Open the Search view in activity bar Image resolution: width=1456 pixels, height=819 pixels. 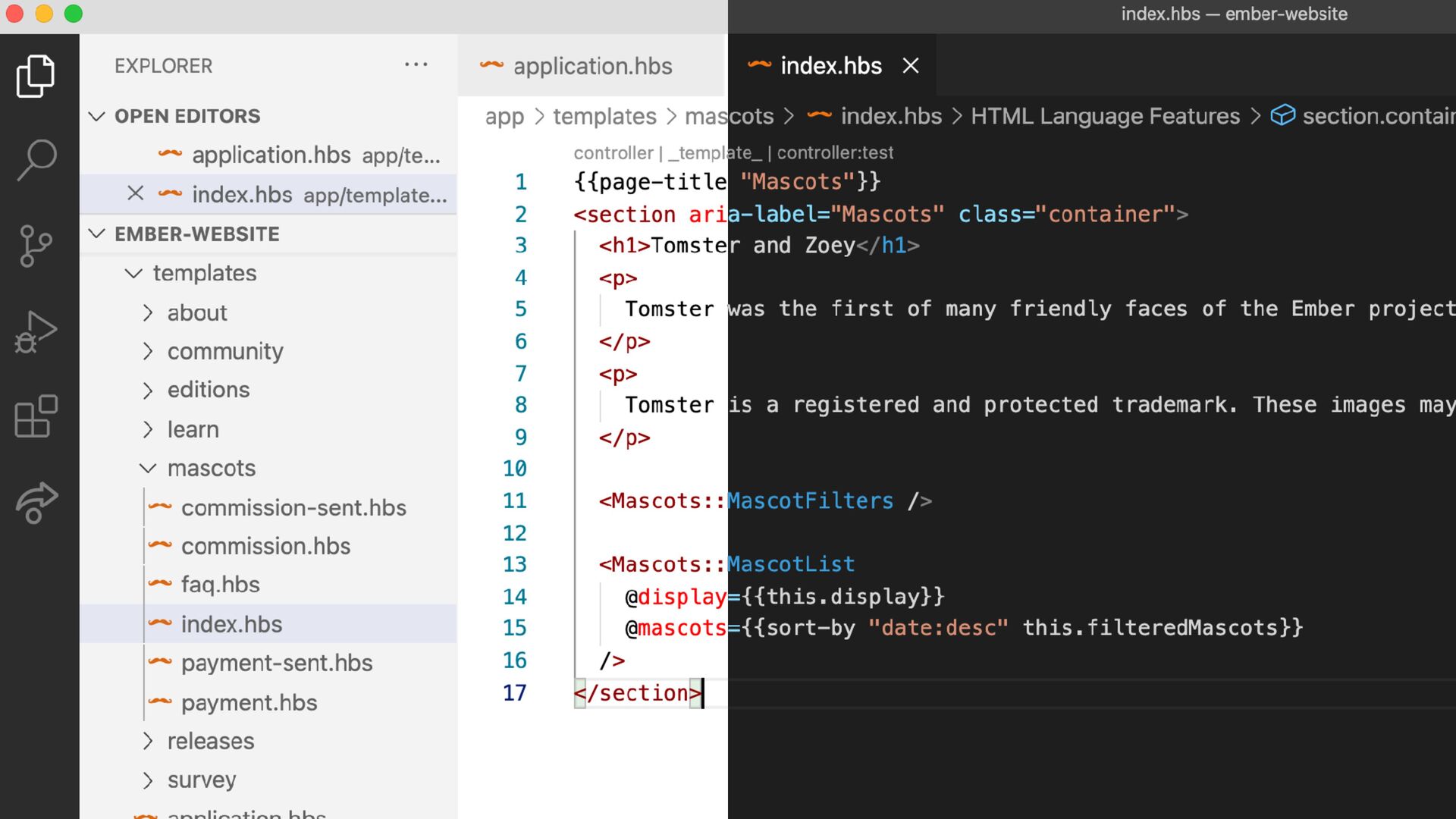point(36,160)
